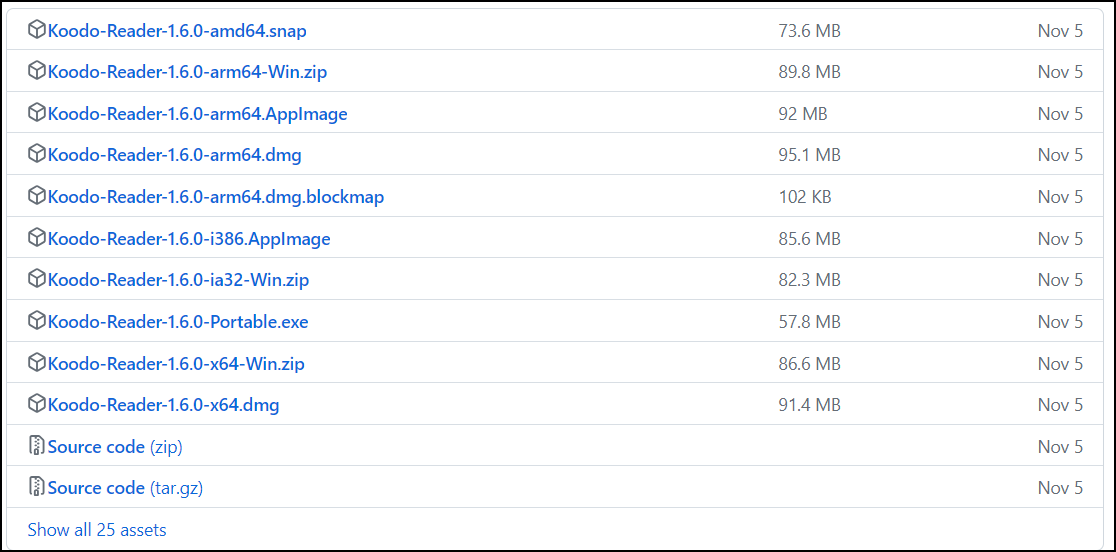This screenshot has width=1116, height=552.
Task: Expand list with Show all 25 assets
Action: coord(97,530)
